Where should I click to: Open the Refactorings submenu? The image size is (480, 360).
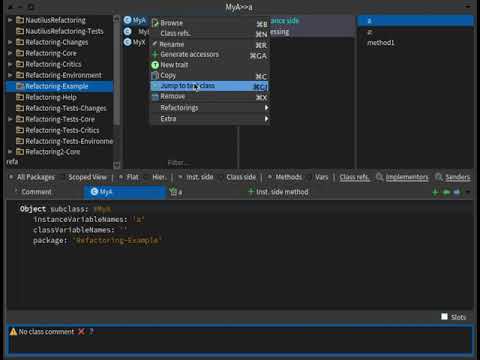click(210, 108)
